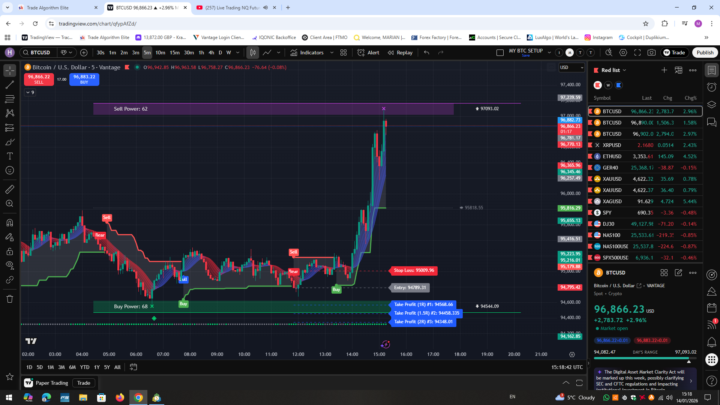Viewport: 720px width, 405px height.
Task: Open favorites star toolbar icon
Action: 10,377
